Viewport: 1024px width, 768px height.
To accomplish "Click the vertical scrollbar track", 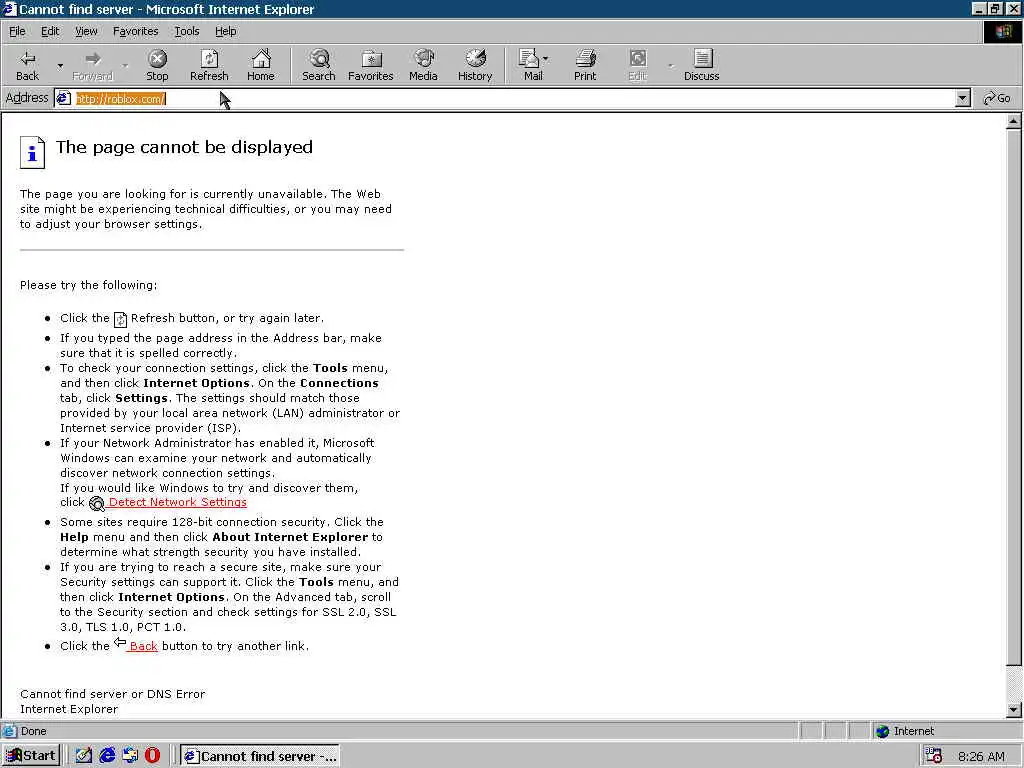I will pyautogui.click(x=1014, y=684).
